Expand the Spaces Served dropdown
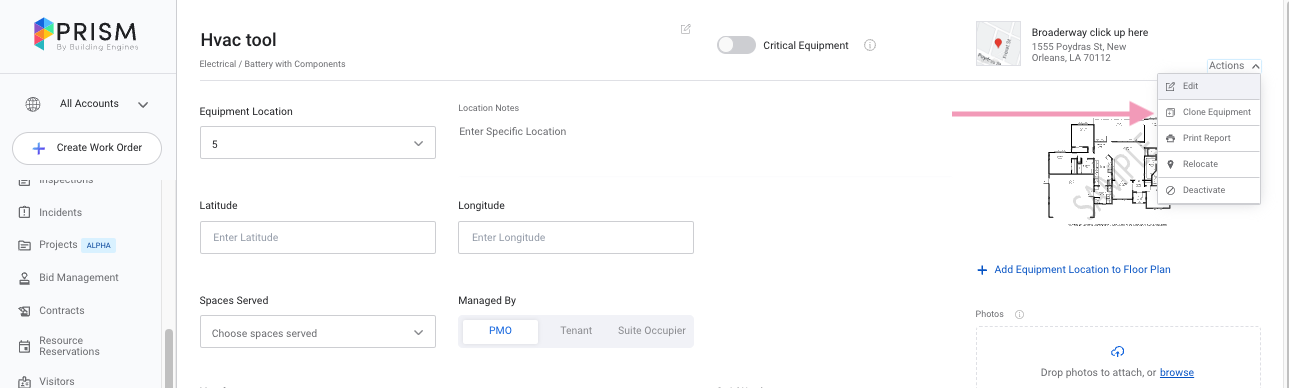Screen dimensions: 1289x388 [x=318, y=332]
